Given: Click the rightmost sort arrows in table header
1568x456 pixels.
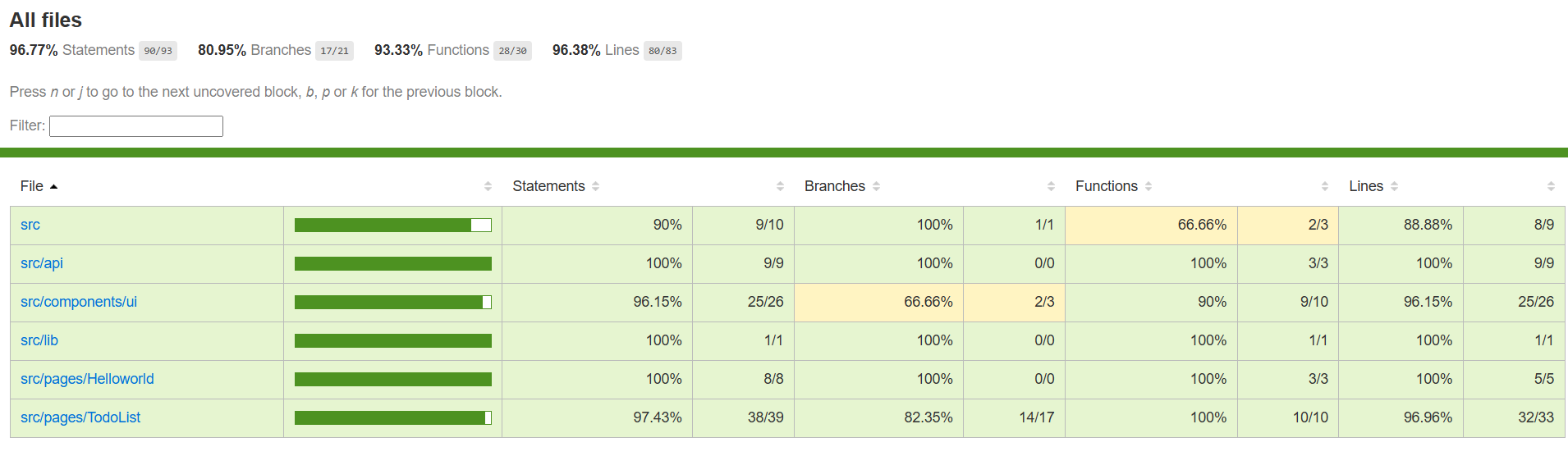Looking at the screenshot, I should (1551, 187).
